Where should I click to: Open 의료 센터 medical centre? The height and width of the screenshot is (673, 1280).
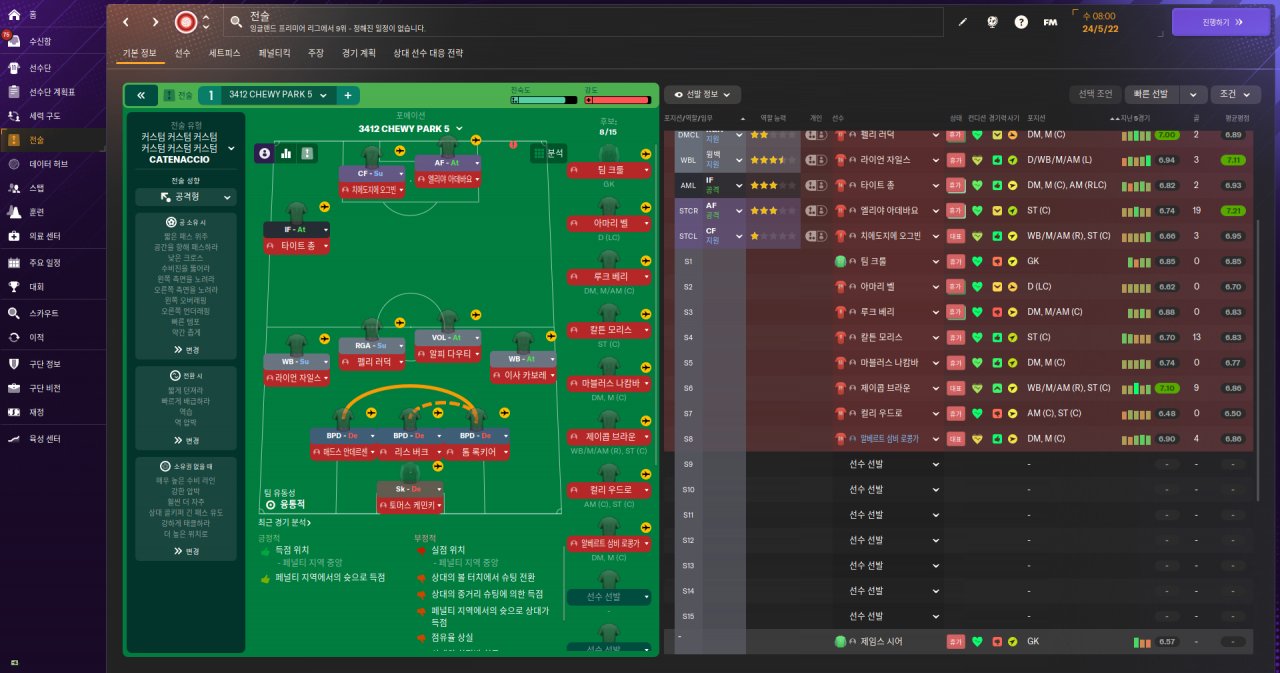coord(52,237)
